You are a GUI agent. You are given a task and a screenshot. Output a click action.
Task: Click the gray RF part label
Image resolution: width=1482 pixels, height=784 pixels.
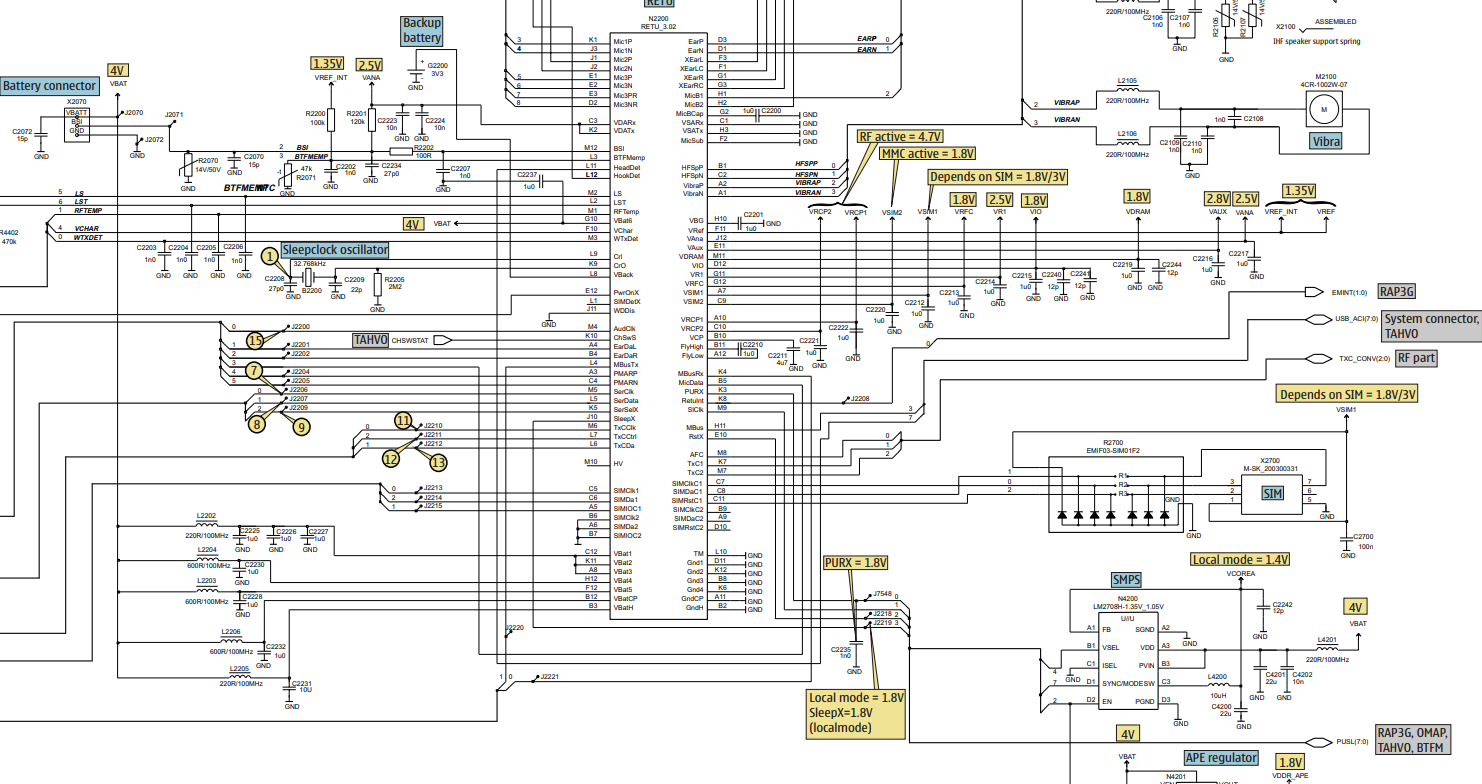click(x=1416, y=357)
